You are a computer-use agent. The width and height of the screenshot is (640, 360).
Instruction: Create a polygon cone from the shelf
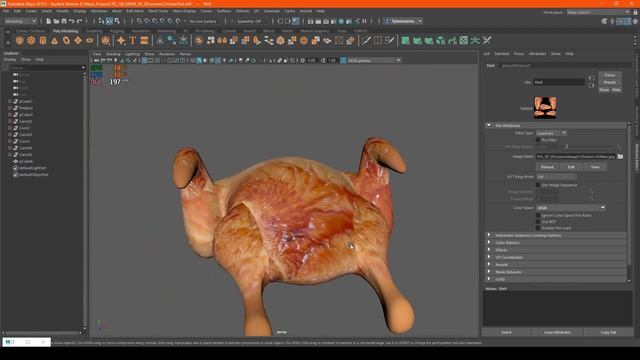pyautogui.click(x=54, y=40)
